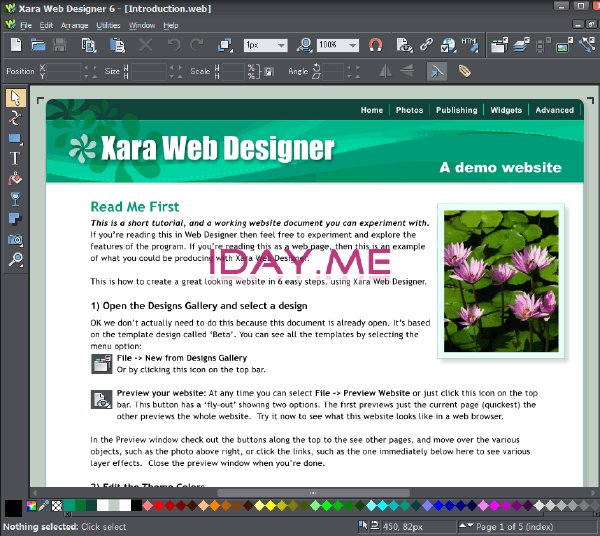This screenshot has height=536, width=600.
Task: Click Page 1 of 5 (index) status text
Action: click(515, 527)
